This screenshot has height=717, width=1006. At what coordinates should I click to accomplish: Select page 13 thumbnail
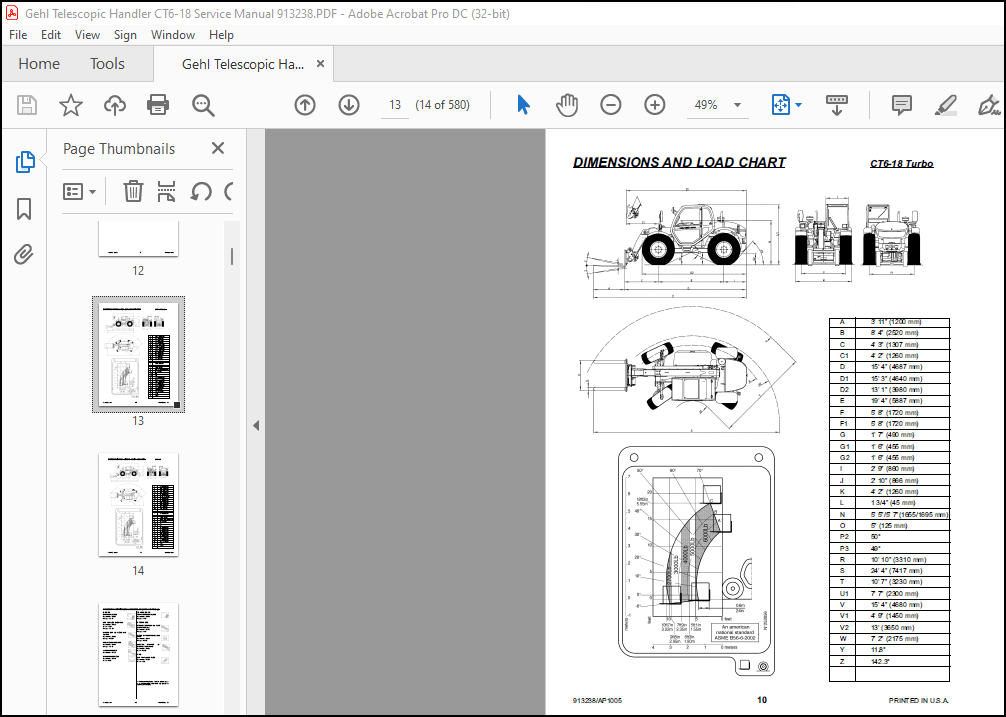point(139,355)
